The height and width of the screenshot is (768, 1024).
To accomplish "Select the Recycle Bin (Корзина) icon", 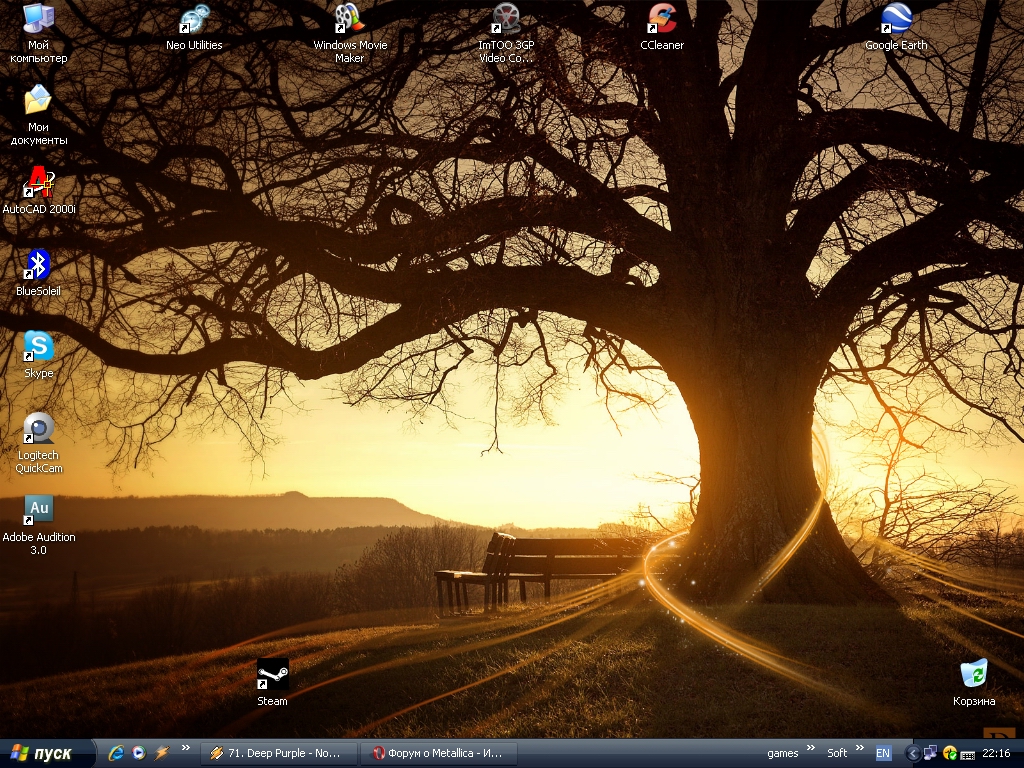I will pos(973,675).
